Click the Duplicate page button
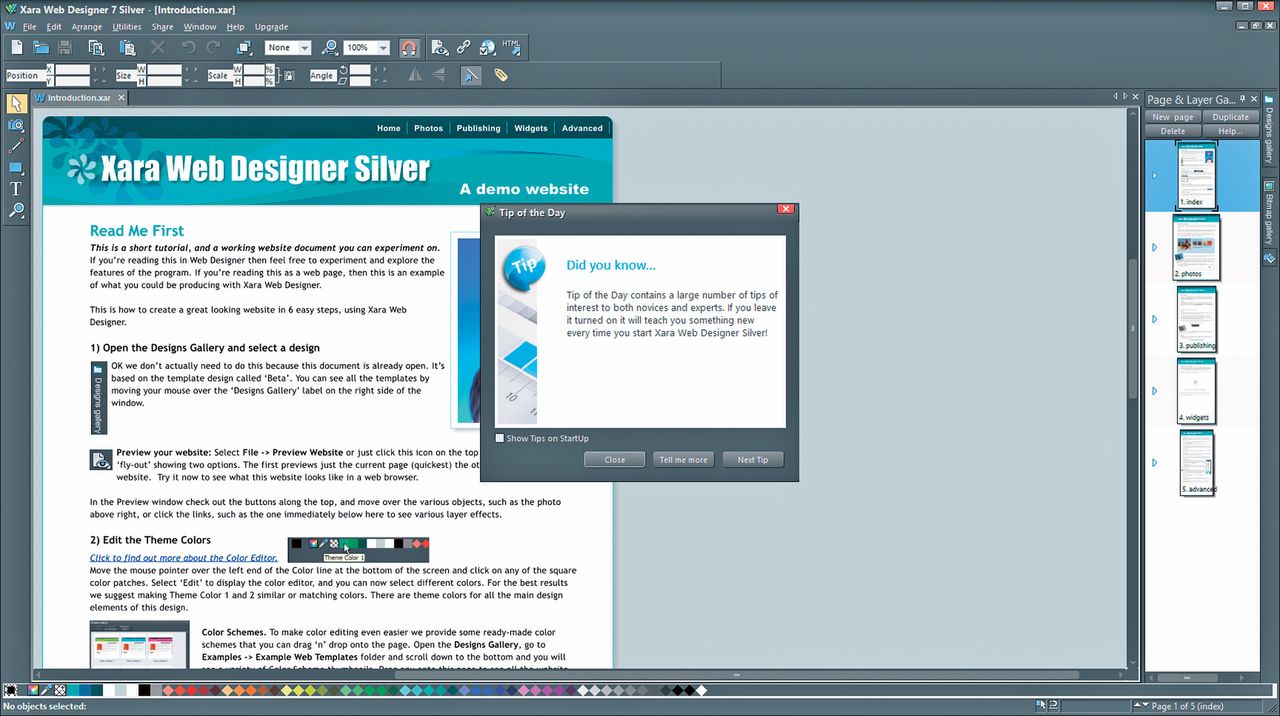Viewport: 1280px width, 716px height. click(x=1231, y=117)
